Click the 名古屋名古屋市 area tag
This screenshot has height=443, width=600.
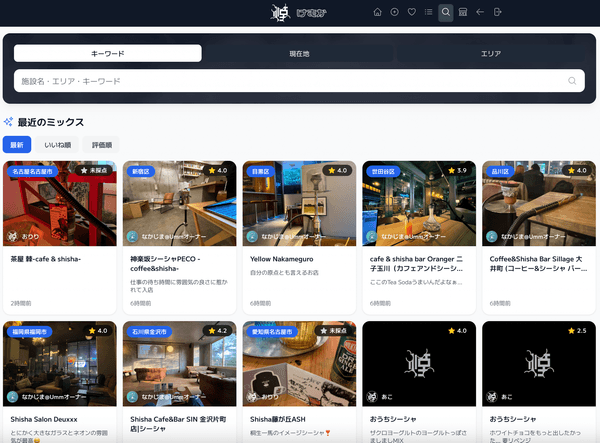click(33, 171)
